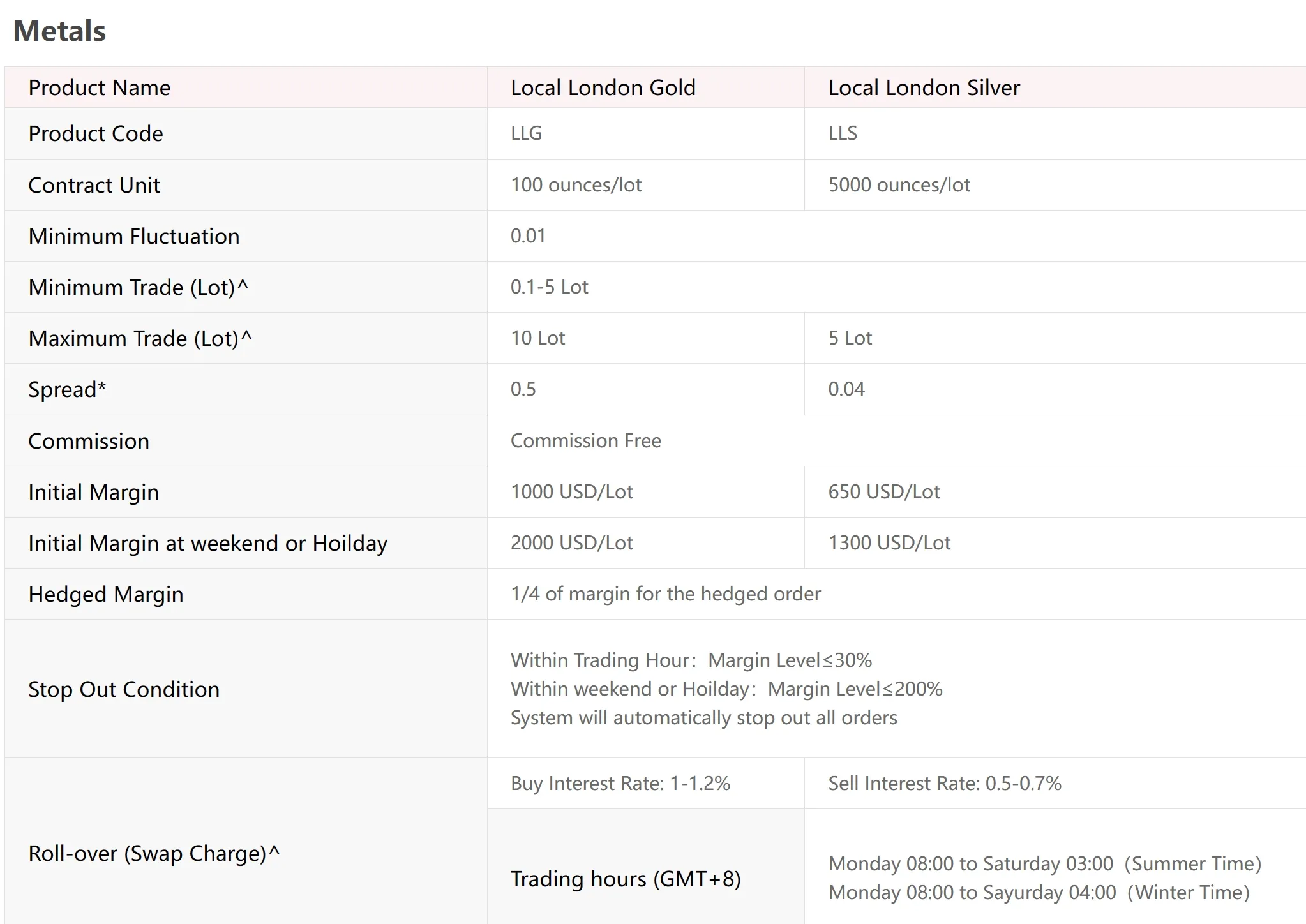
Task: Select the Trading hours (GMT+8) cell
Action: coord(645,867)
